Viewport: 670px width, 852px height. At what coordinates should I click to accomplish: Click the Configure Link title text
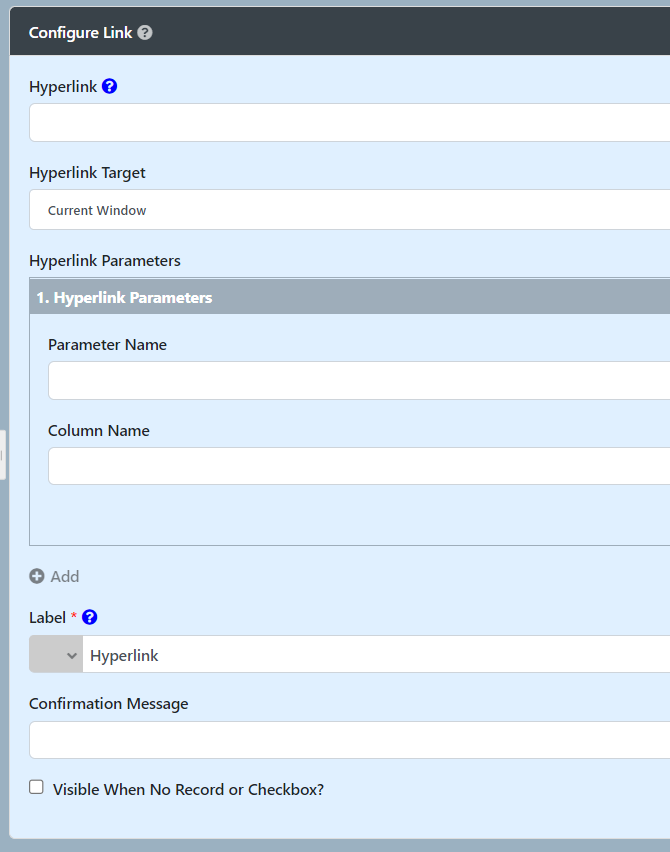point(80,33)
